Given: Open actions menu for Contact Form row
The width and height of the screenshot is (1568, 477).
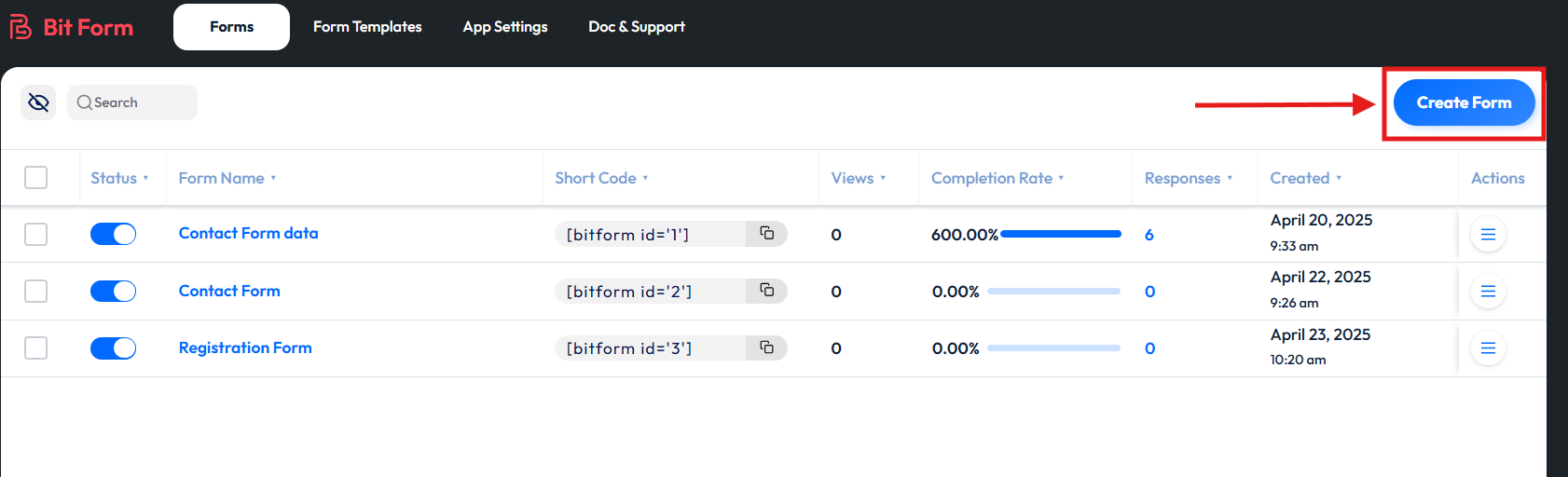Looking at the screenshot, I should point(1488,292).
